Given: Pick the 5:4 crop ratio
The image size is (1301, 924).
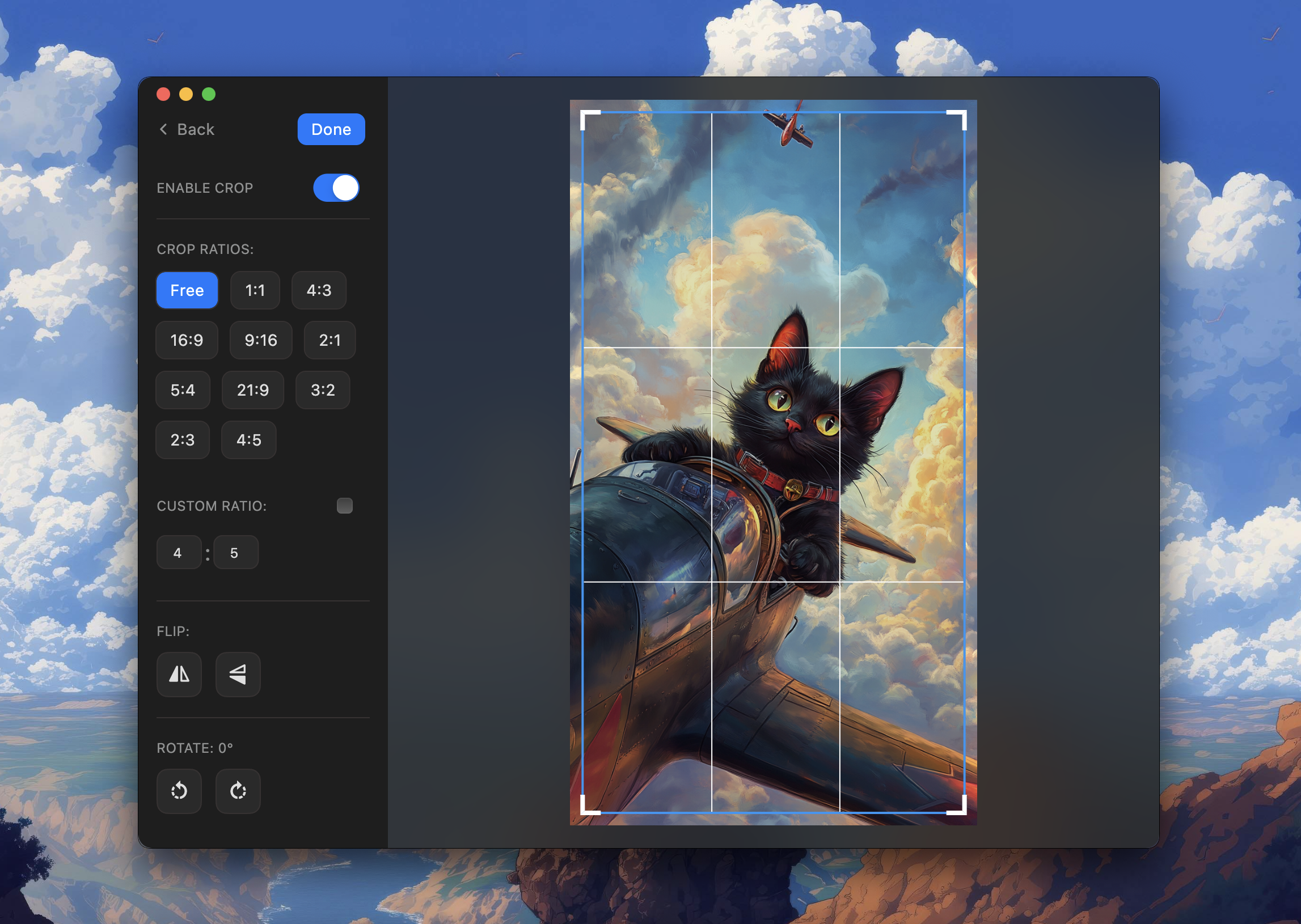Looking at the screenshot, I should (183, 391).
